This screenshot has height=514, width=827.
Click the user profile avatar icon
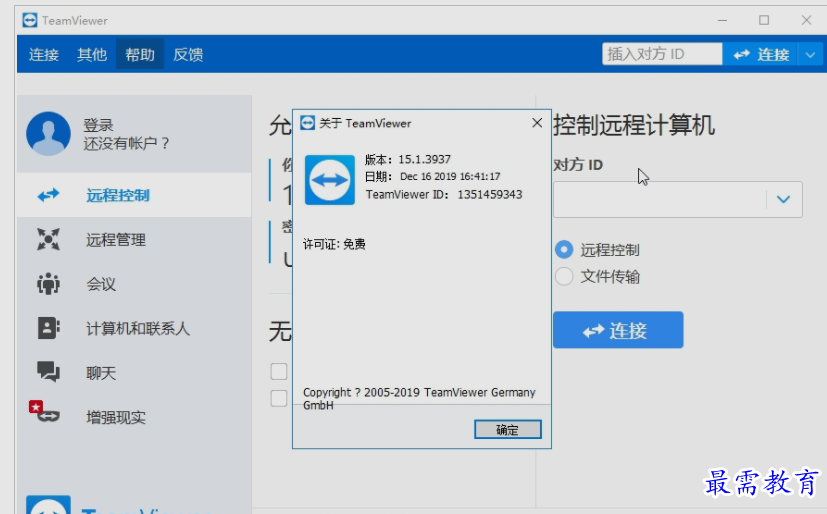(48, 133)
